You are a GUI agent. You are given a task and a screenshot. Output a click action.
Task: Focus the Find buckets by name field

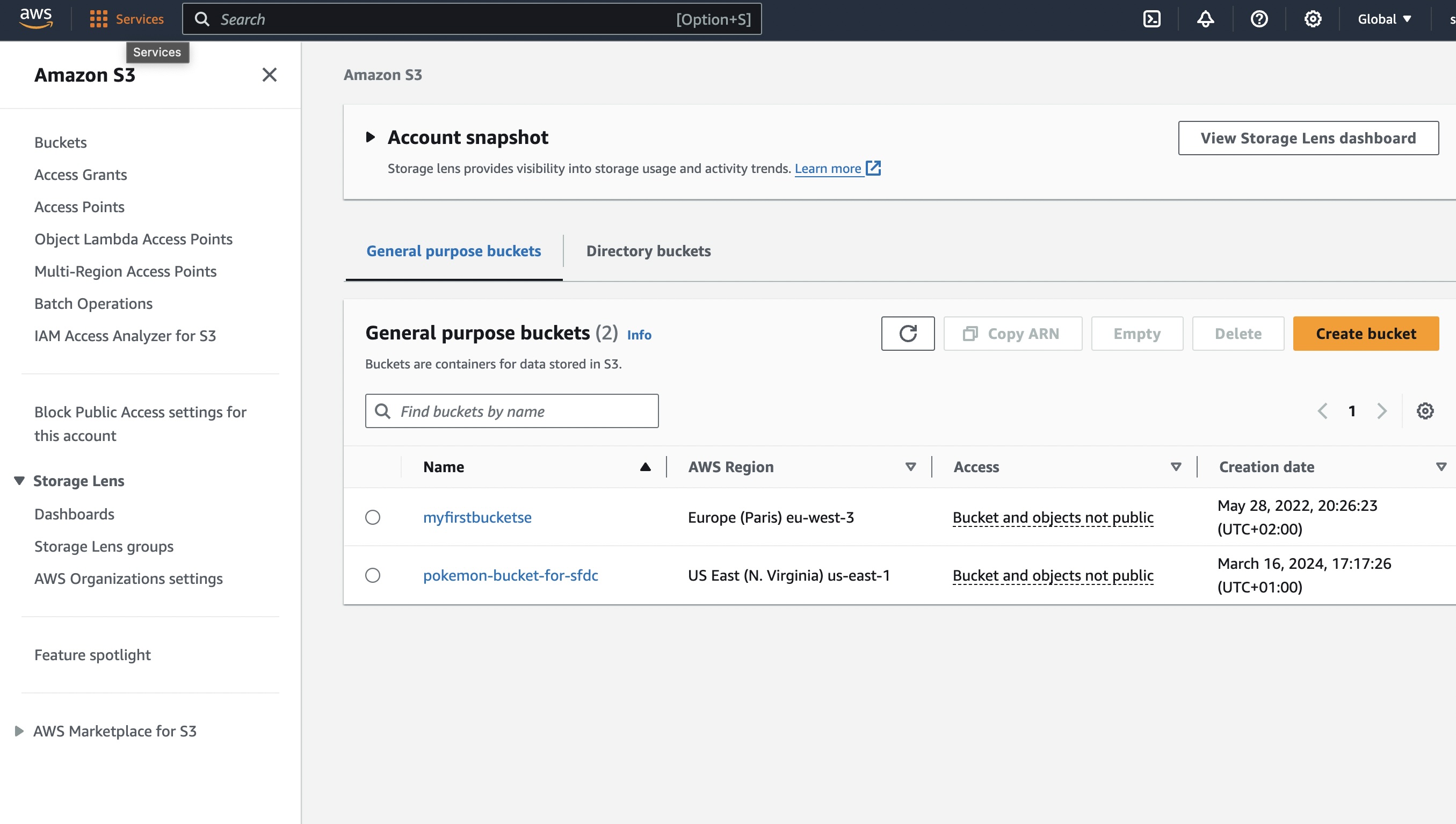click(511, 411)
